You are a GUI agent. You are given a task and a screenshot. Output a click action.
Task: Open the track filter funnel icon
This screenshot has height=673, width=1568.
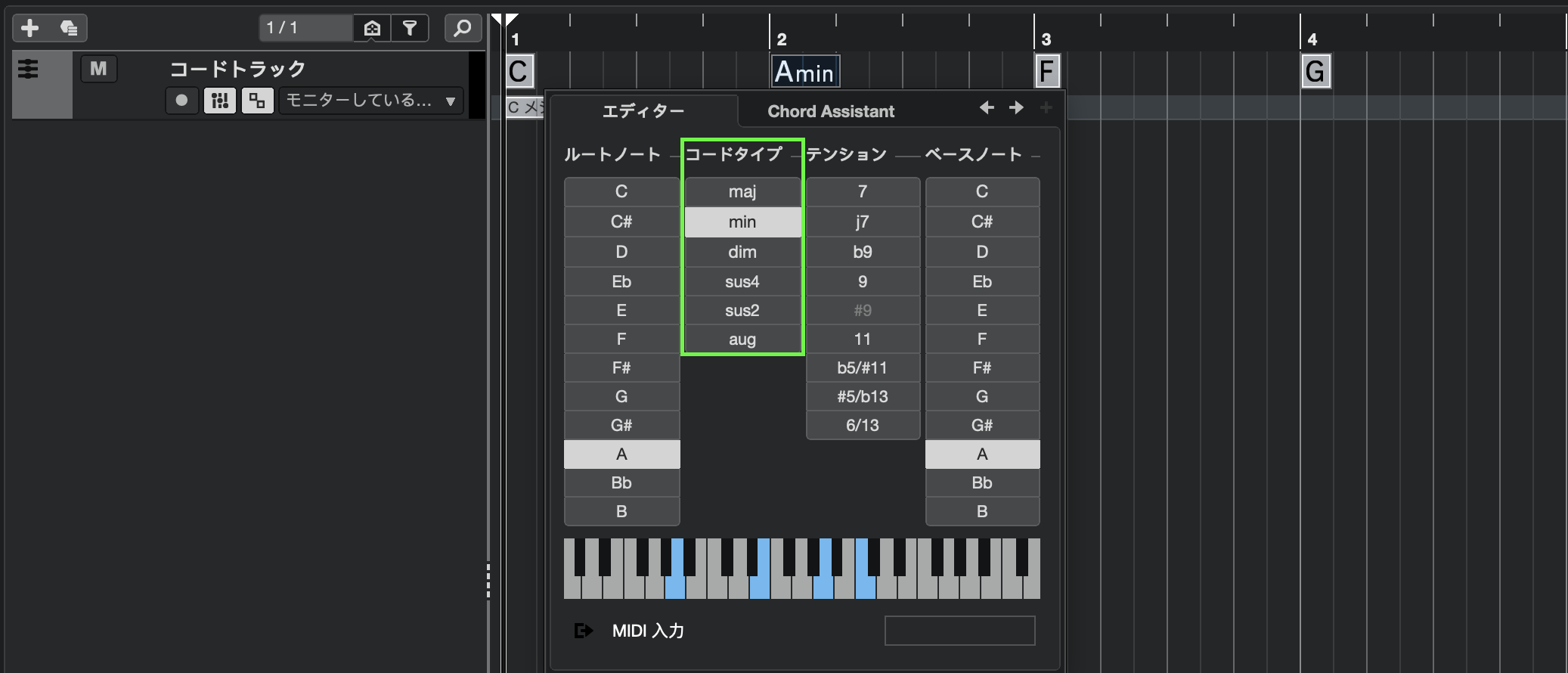410,29
